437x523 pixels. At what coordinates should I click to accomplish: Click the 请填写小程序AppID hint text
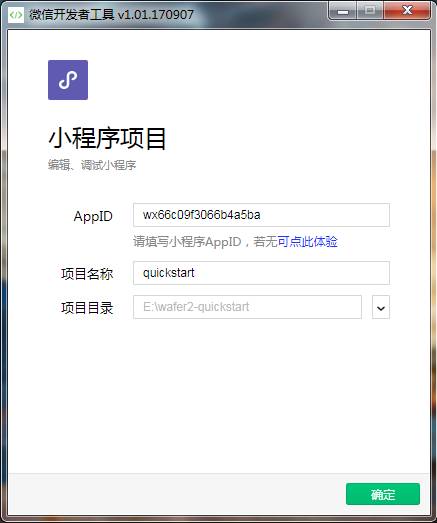(187, 241)
